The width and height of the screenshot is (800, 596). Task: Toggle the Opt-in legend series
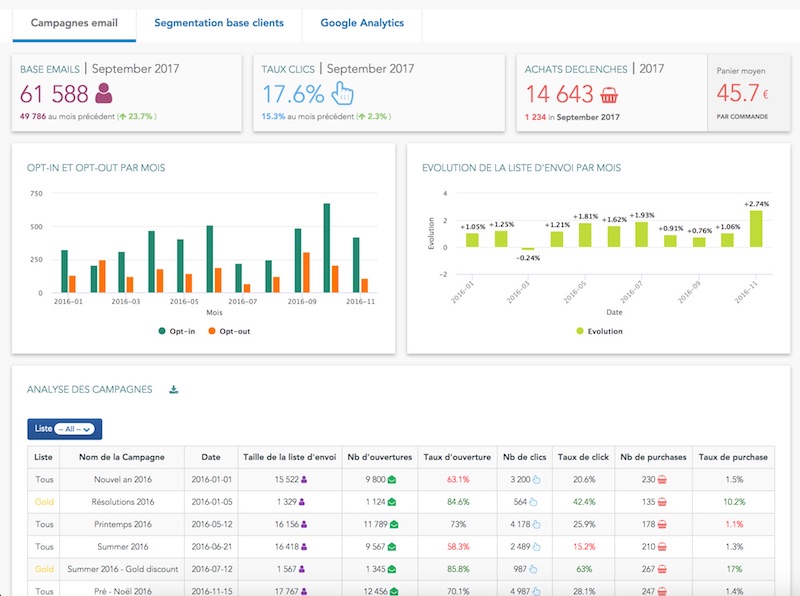click(x=177, y=331)
